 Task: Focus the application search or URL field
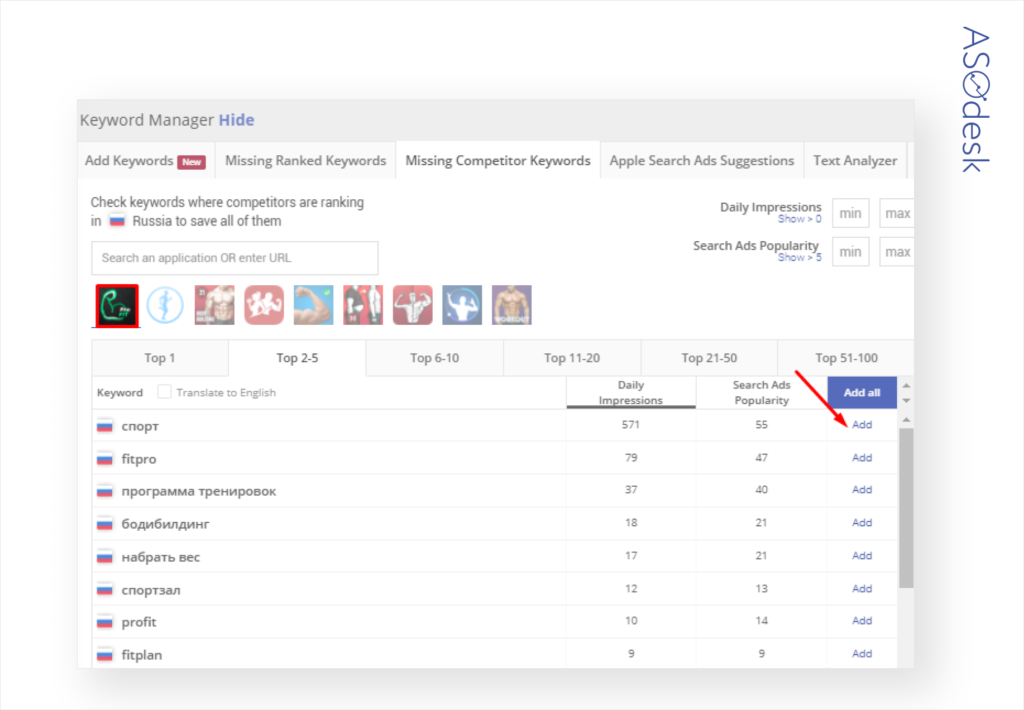click(235, 258)
